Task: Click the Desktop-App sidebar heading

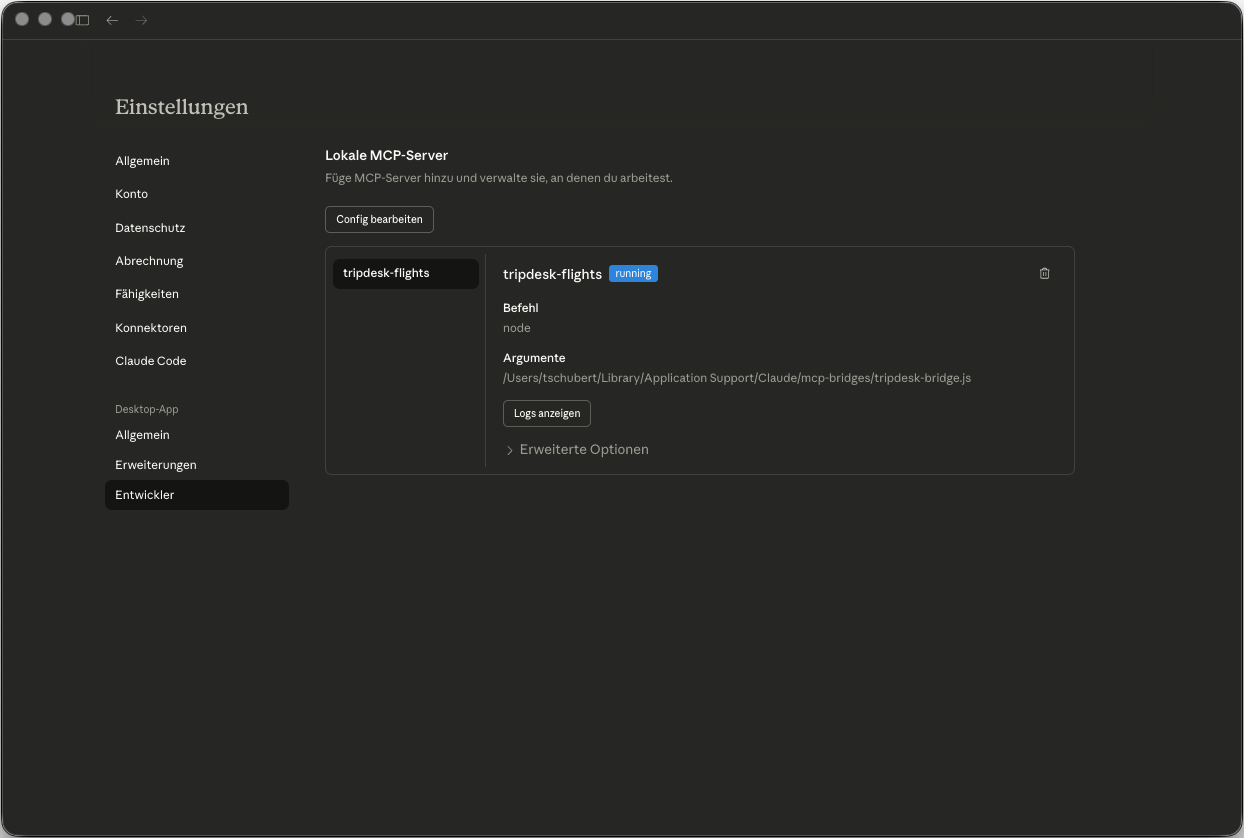Action: pos(147,409)
